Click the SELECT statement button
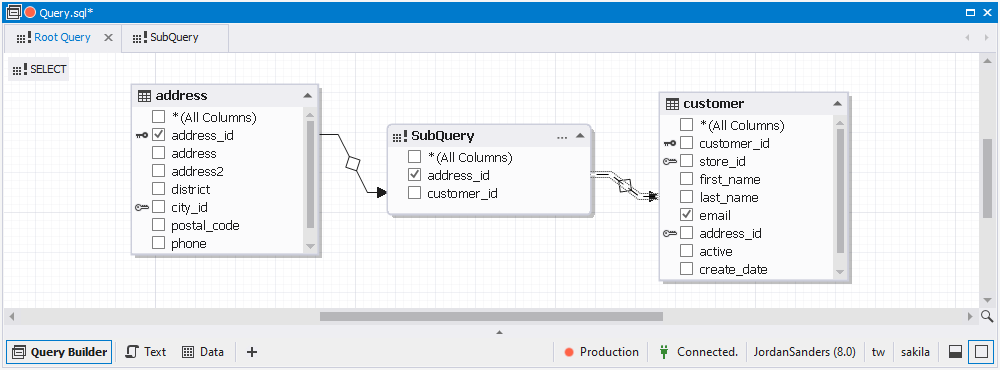 pyautogui.click(x=39, y=70)
